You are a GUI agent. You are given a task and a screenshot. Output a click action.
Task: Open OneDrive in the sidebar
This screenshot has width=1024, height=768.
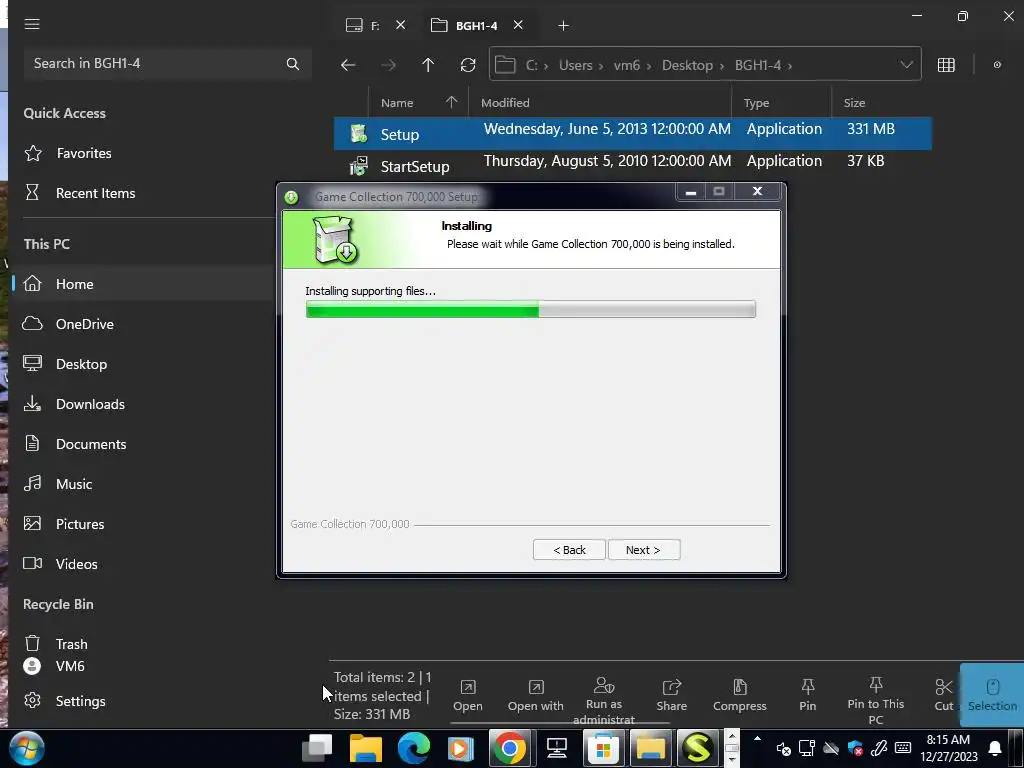tap(84, 324)
